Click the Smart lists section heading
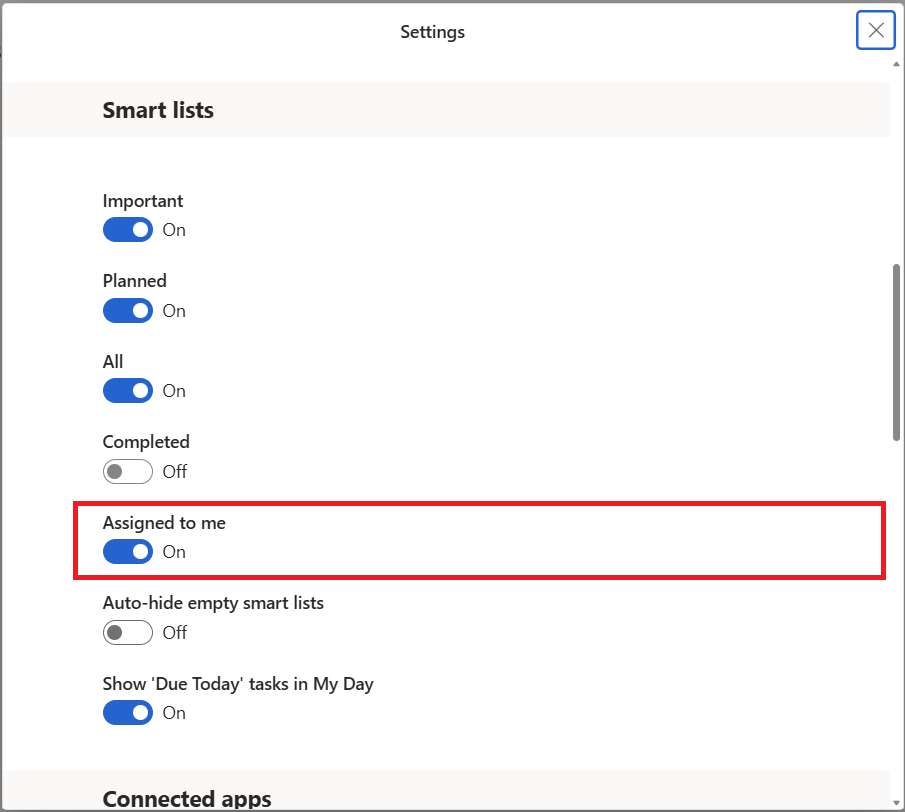905x812 pixels. [158, 110]
